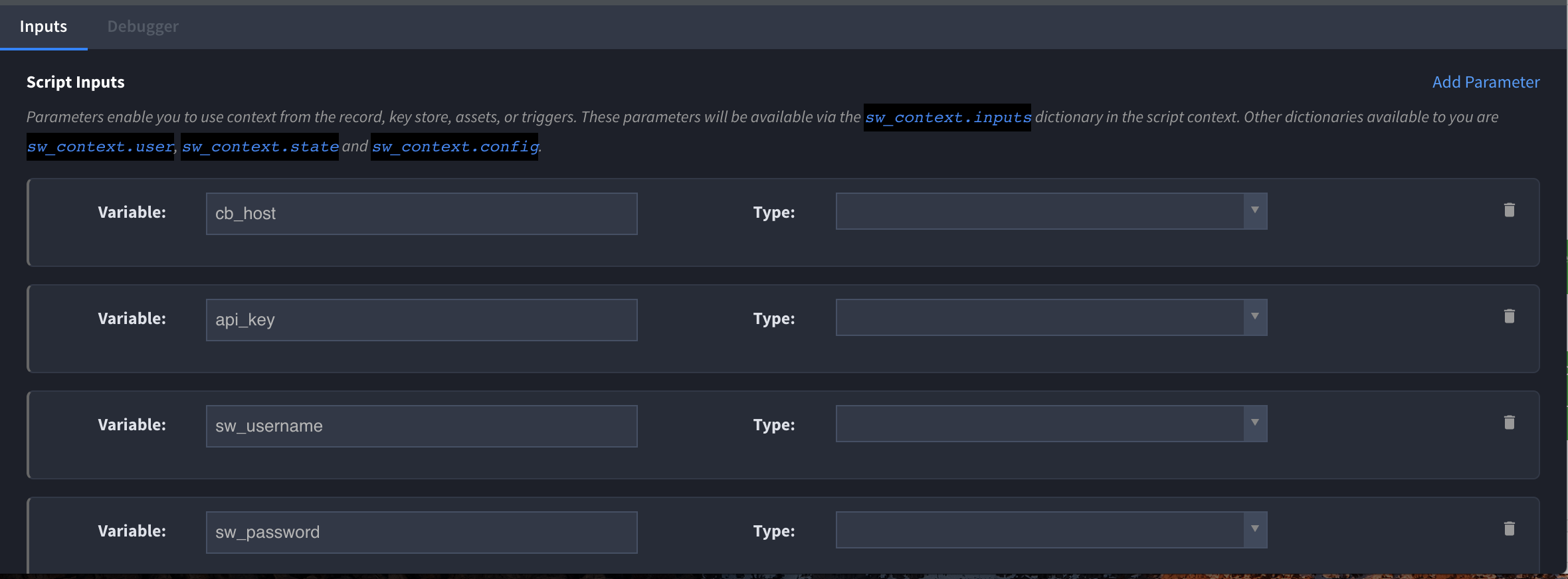Focus the sw_username variable input field
This screenshot has height=579, width=1568.
[x=422, y=426]
